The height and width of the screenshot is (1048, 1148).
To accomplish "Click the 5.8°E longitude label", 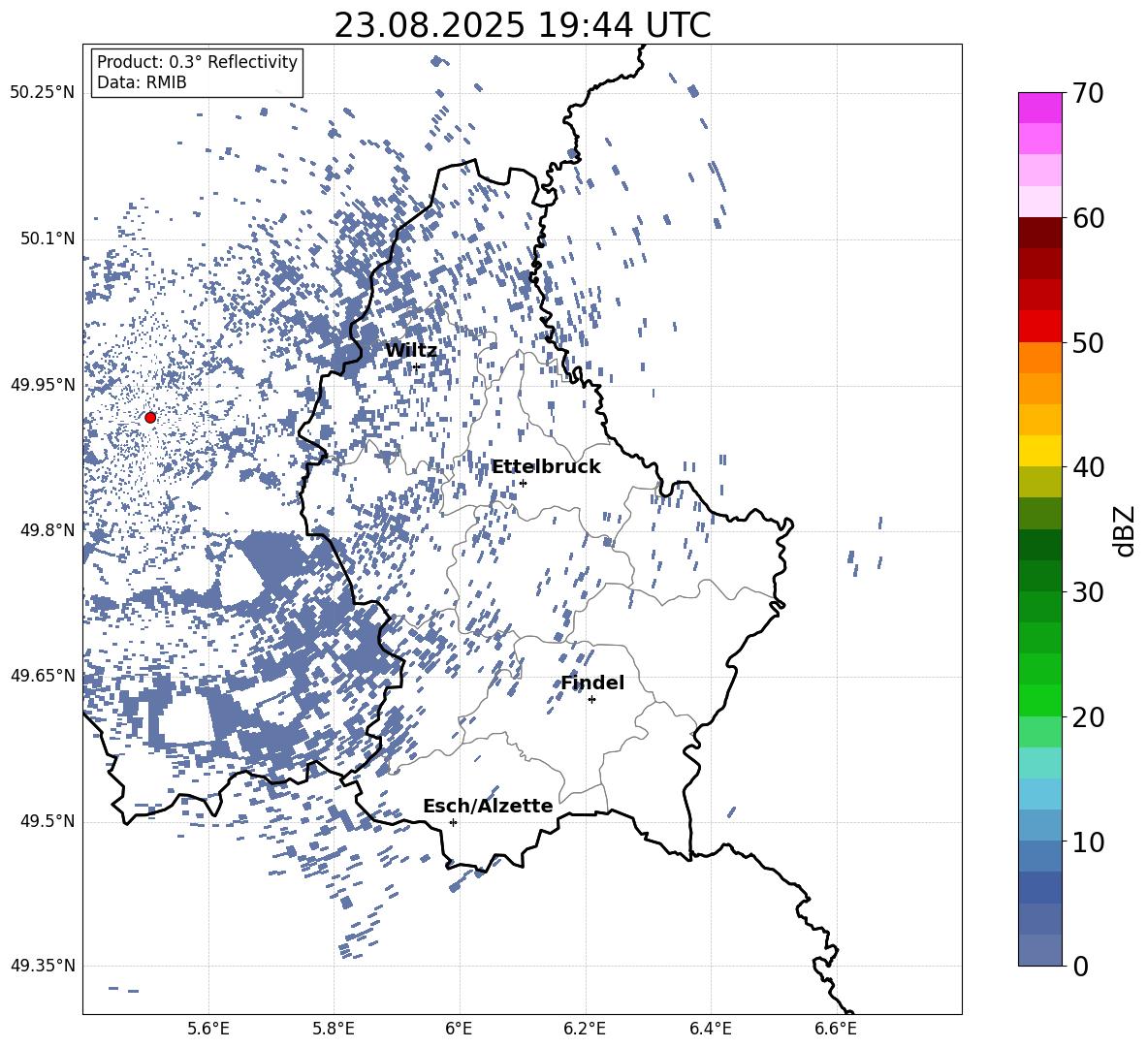I will [334, 1029].
